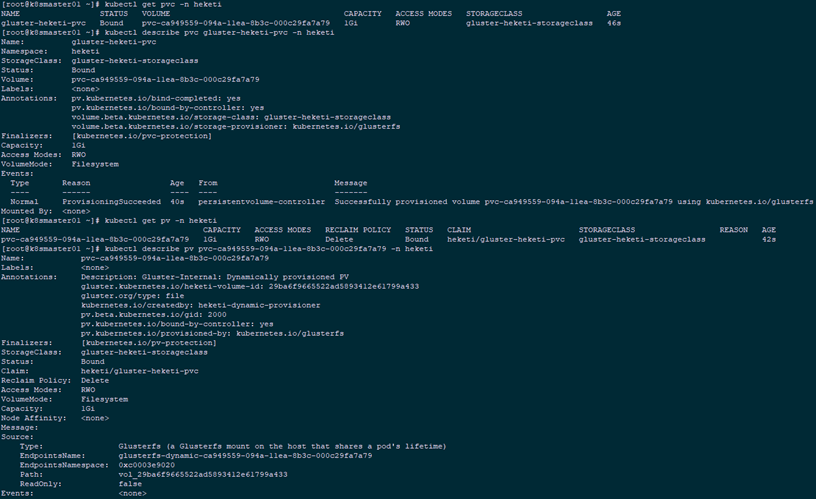Click the 'kubectl describe pv' command line
Image resolution: width=816 pixels, height=499 pixels.
pyautogui.click(x=269, y=249)
